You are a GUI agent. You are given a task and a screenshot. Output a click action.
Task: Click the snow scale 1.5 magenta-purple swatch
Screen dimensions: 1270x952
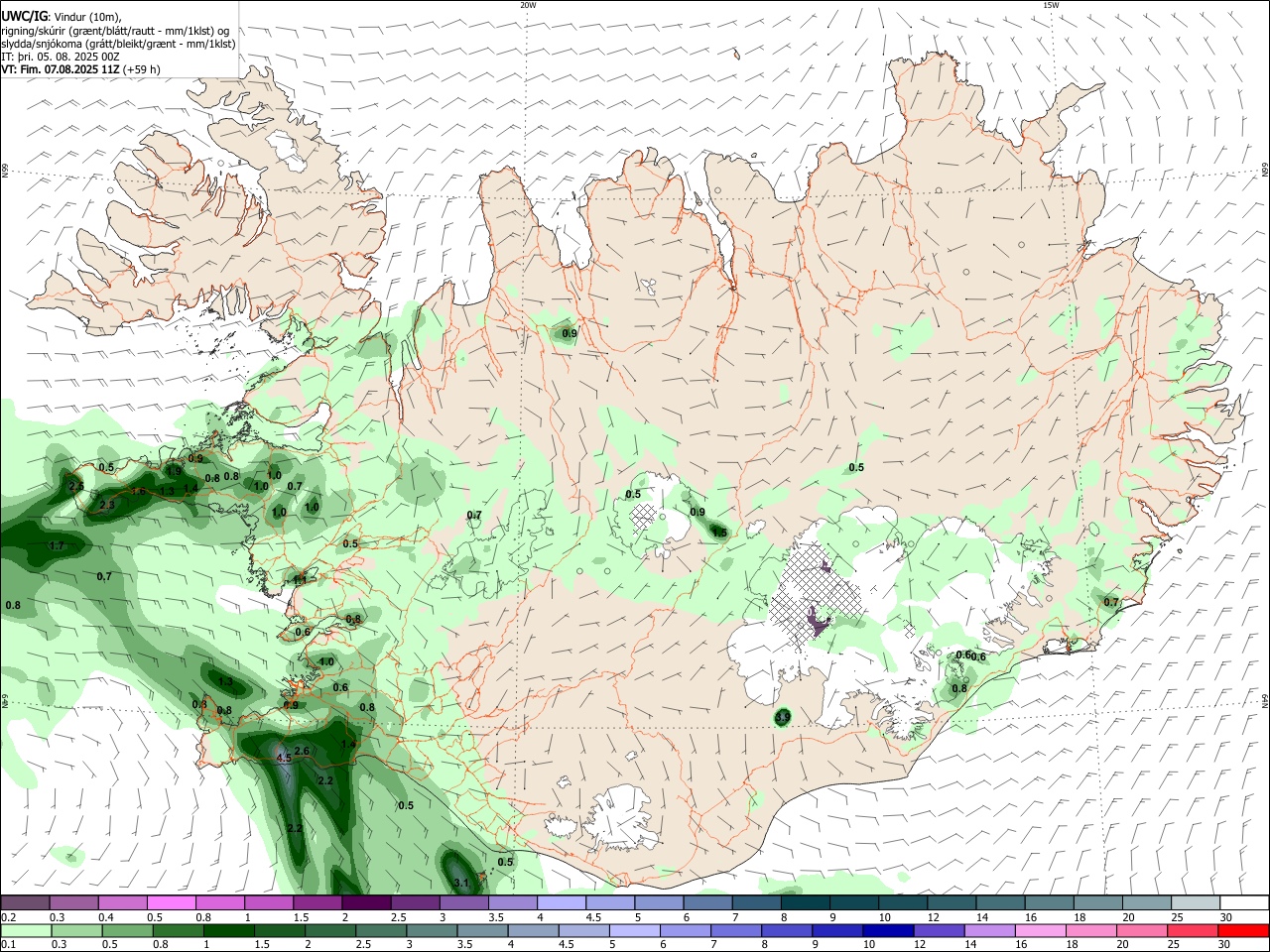point(317,903)
